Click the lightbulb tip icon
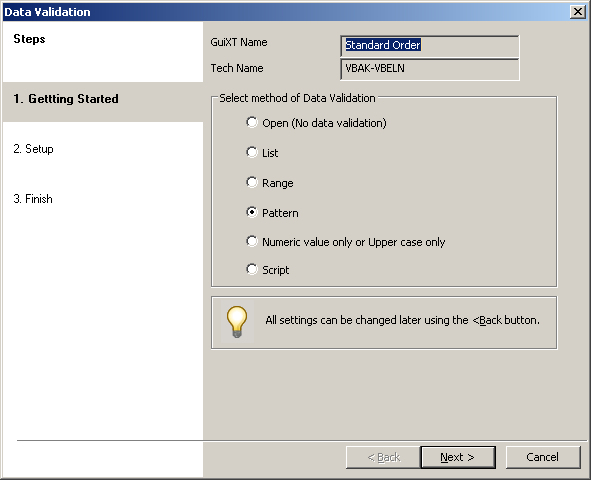Image resolution: width=591 pixels, height=480 pixels. coord(237,322)
